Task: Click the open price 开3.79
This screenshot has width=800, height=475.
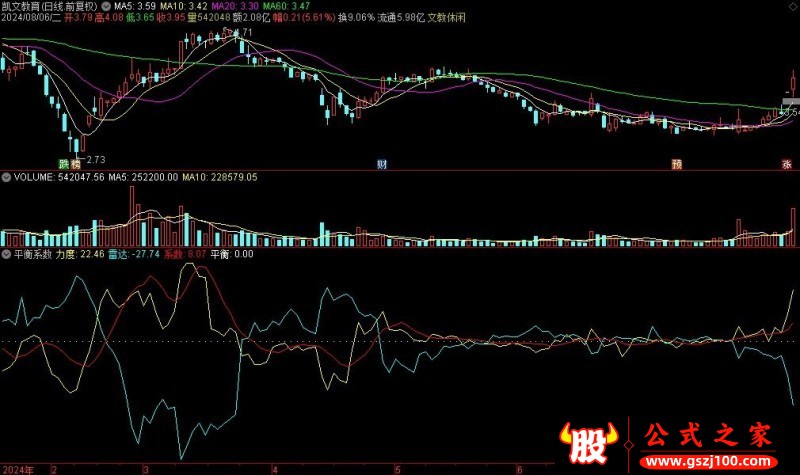Action: (78, 18)
